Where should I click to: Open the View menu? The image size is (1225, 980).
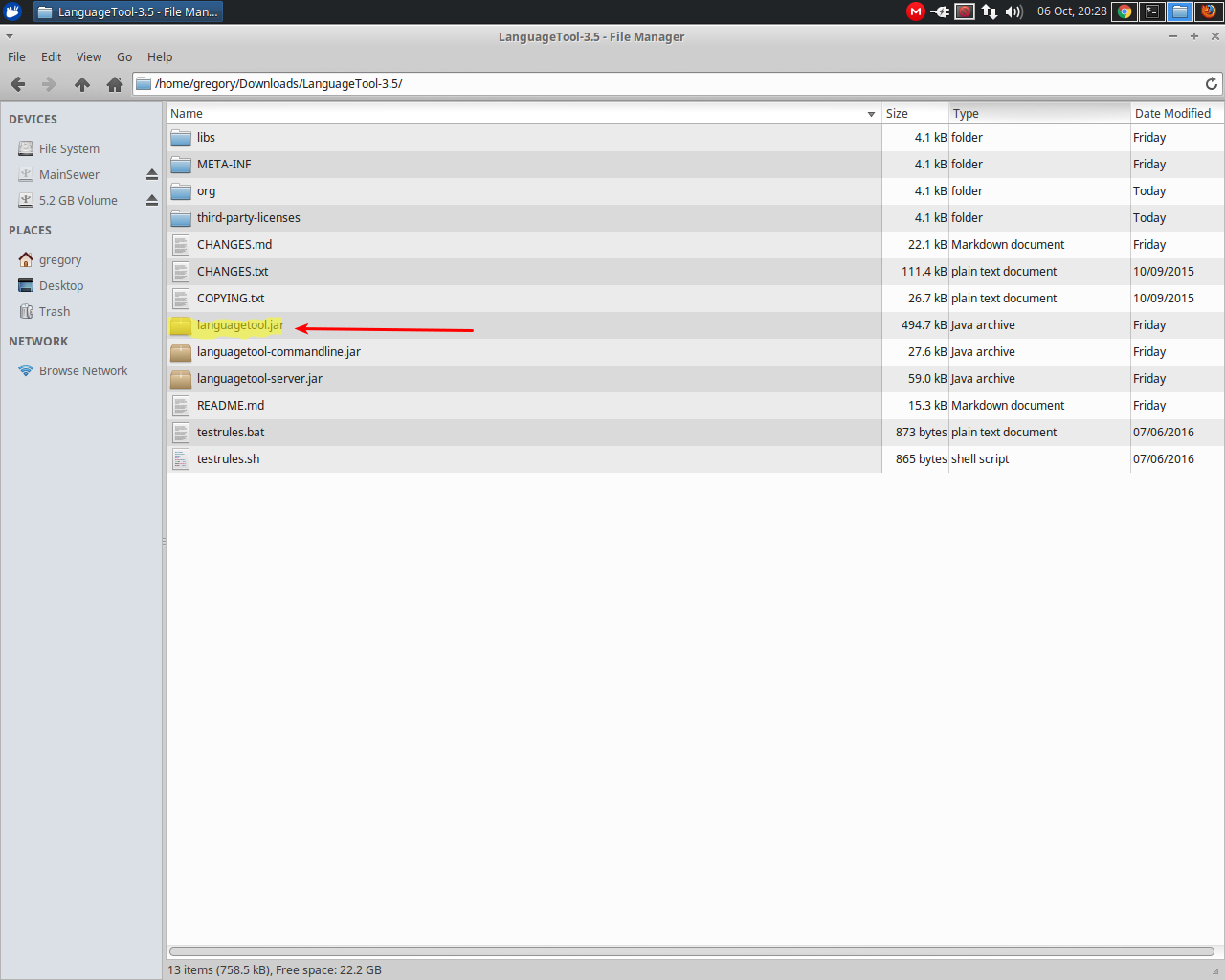[89, 56]
